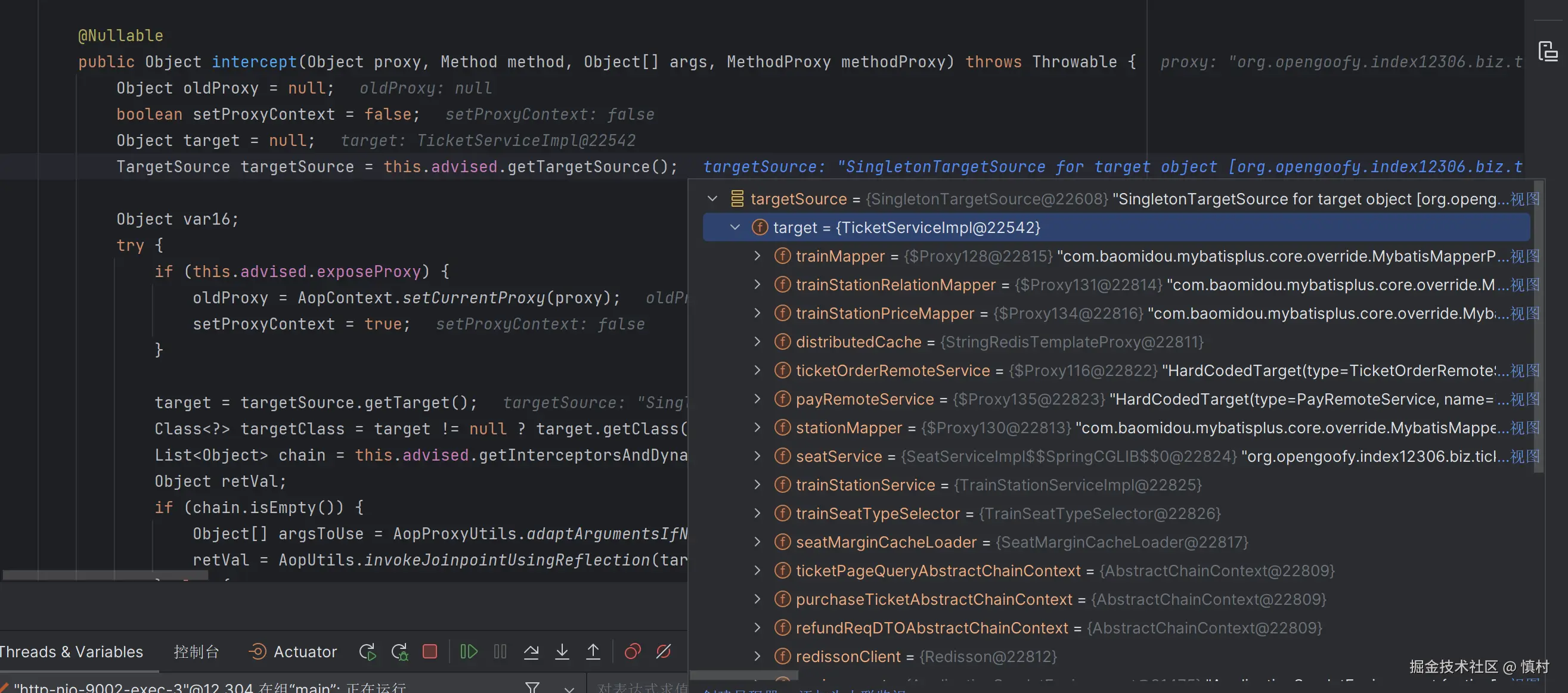
Task: Expand the trainMapper field
Action: pyautogui.click(x=757, y=256)
